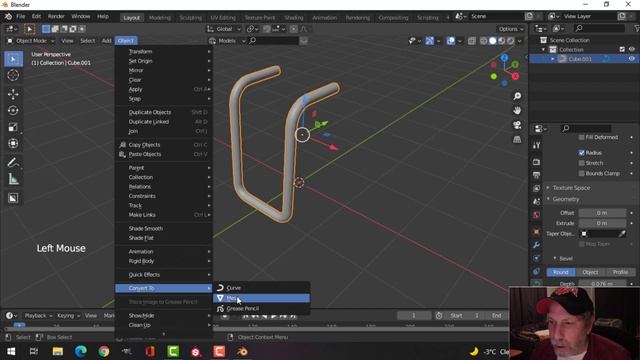
Task: Open the Tool properties tab icon
Action: coord(536,145)
